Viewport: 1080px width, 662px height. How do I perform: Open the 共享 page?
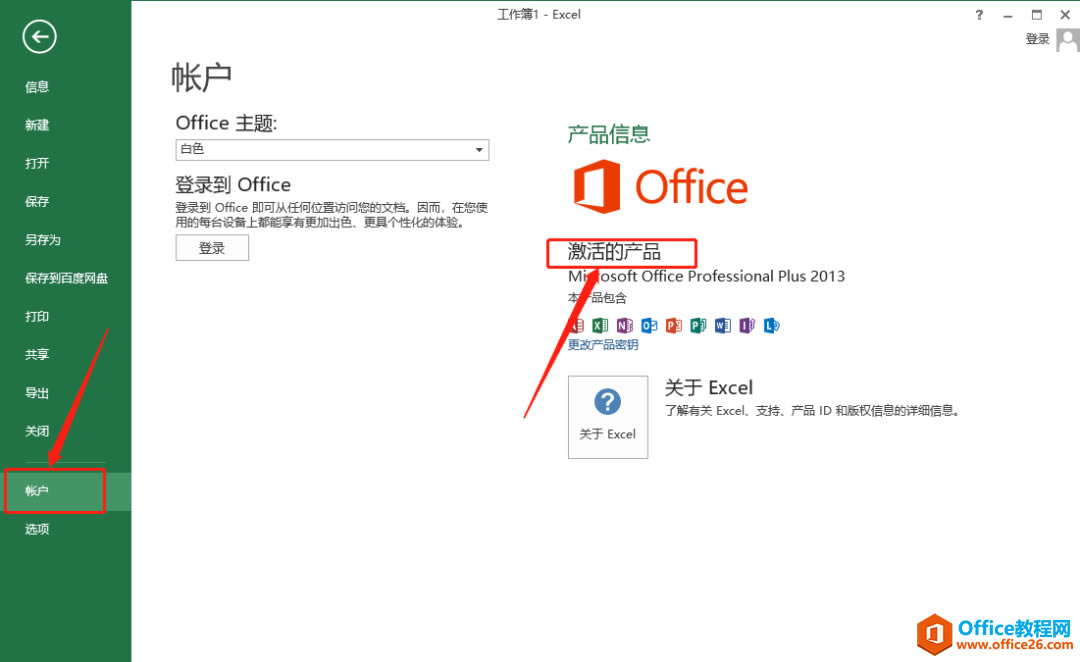[37, 354]
